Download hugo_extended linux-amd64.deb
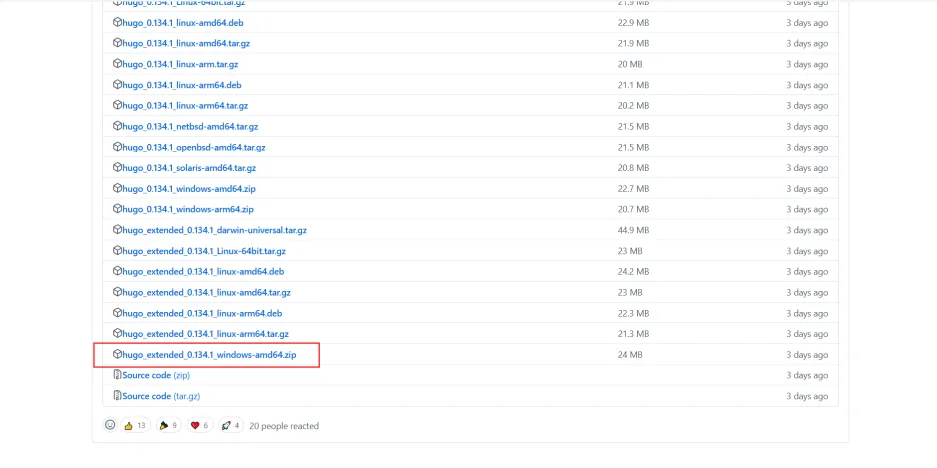The width and height of the screenshot is (937, 468). pyautogui.click(x=203, y=271)
